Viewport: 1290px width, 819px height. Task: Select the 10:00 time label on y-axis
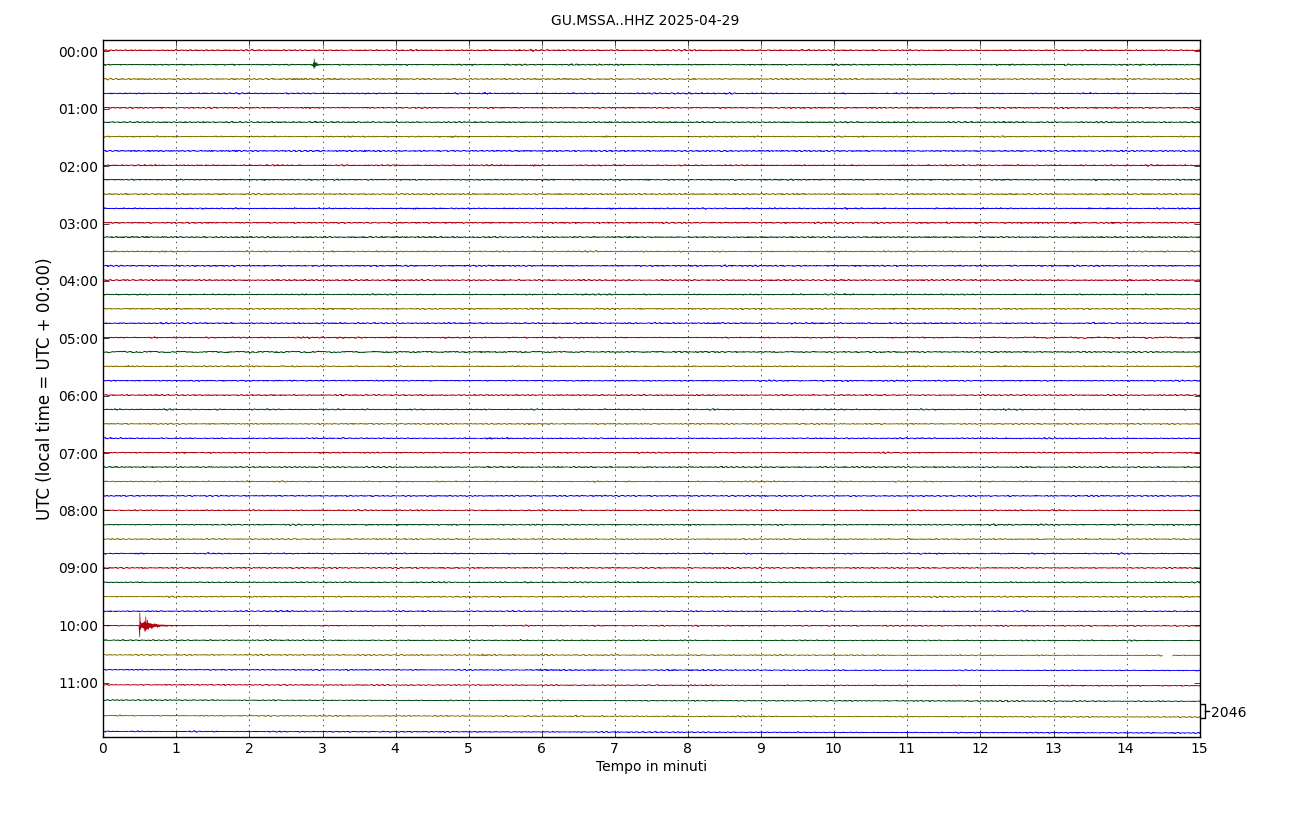tap(78, 626)
